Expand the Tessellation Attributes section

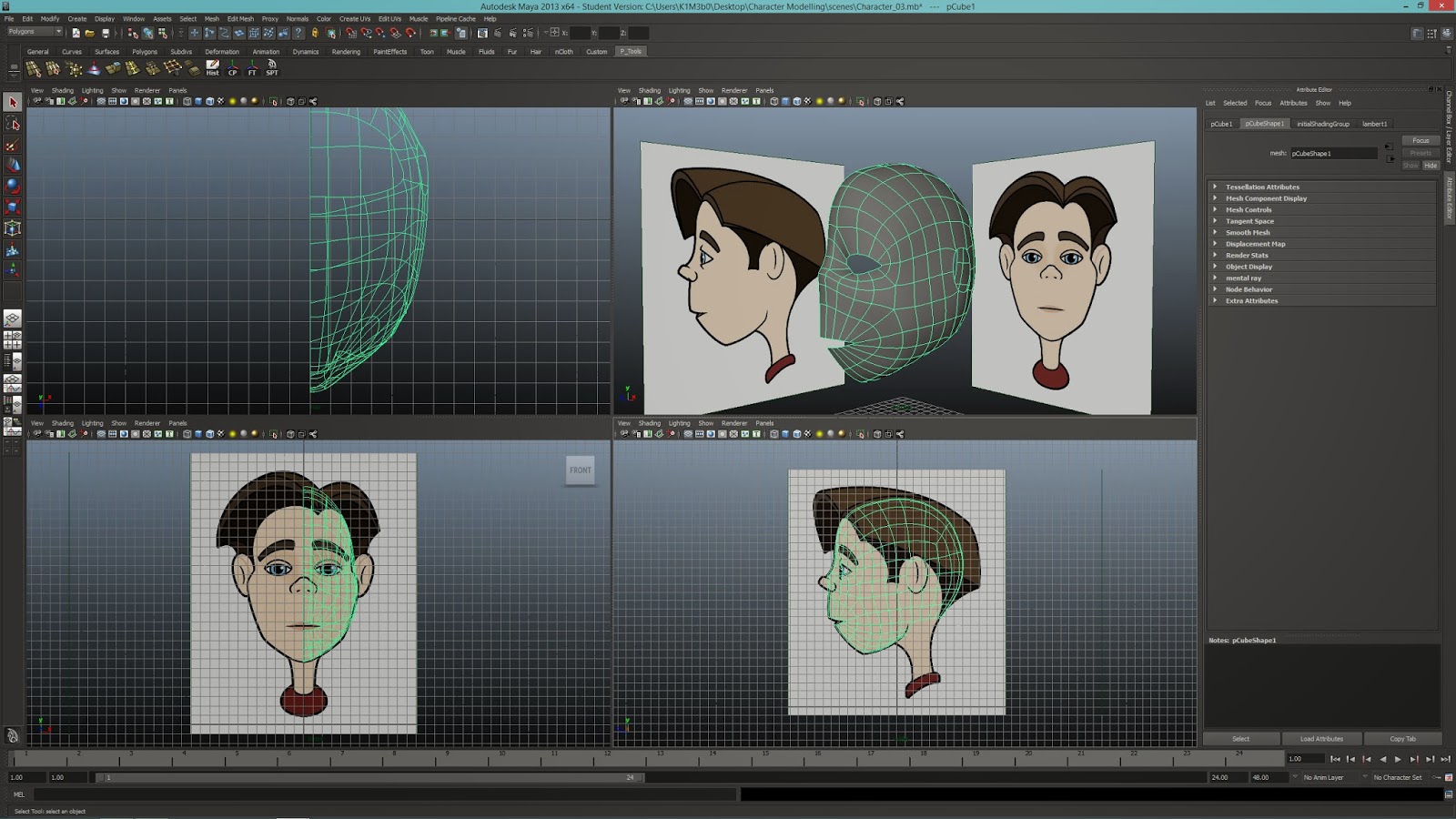[x=1321, y=187]
